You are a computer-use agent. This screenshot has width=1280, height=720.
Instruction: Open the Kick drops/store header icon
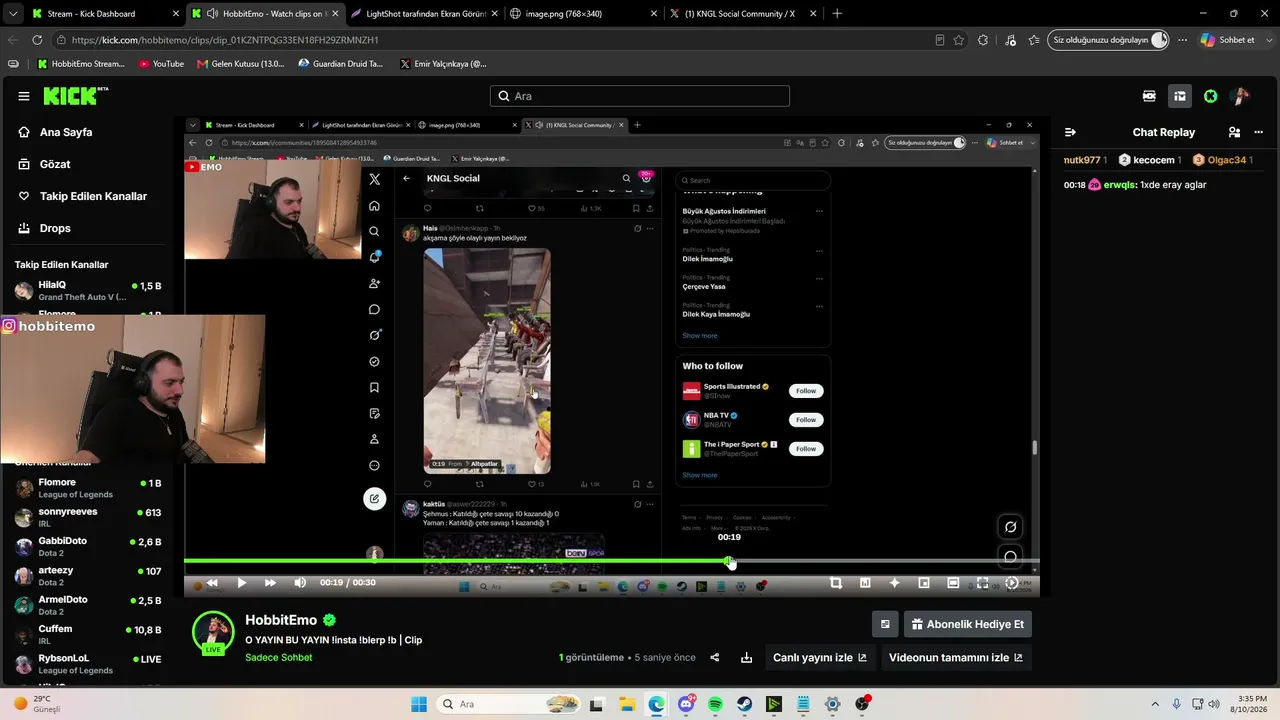(x=1149, y=96)
